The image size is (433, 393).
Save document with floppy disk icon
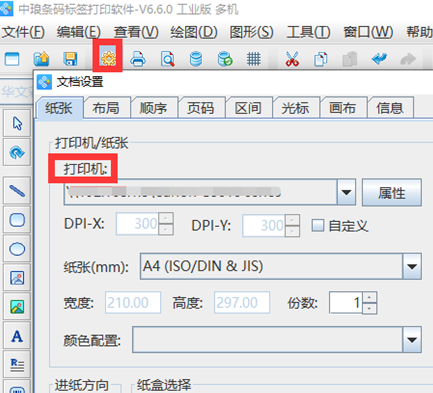coord(70,59)
